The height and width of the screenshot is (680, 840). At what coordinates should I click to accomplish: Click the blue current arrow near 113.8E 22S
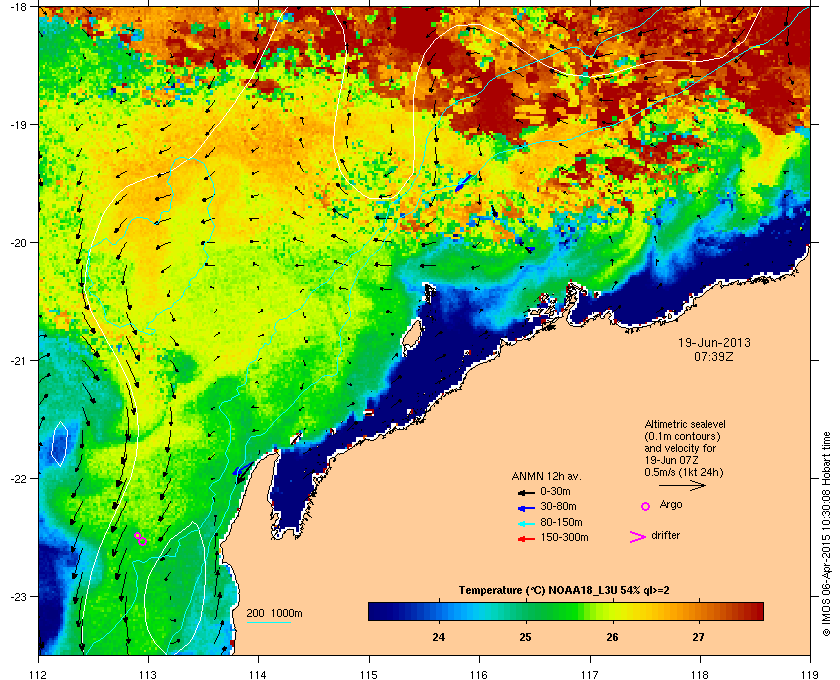[x=242, y=469]
